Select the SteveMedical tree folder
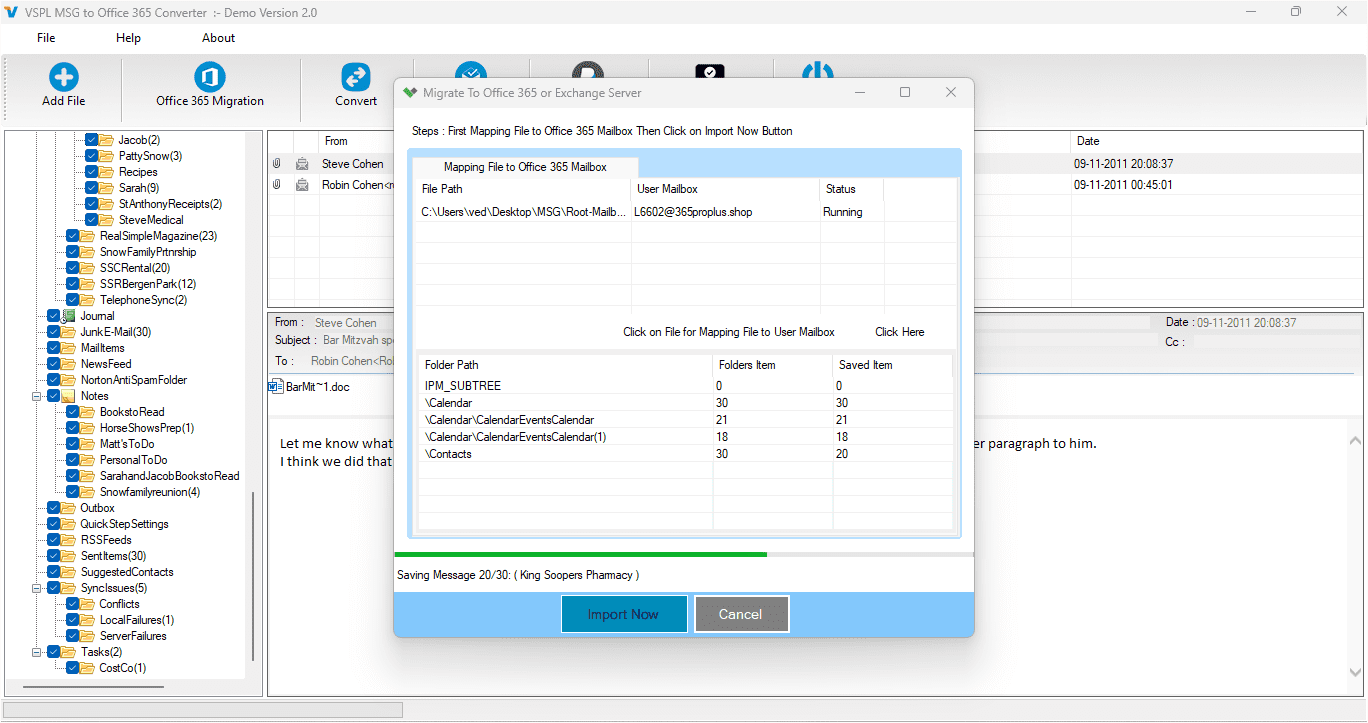The image size is (1368, 723). [x=151, y=220]
